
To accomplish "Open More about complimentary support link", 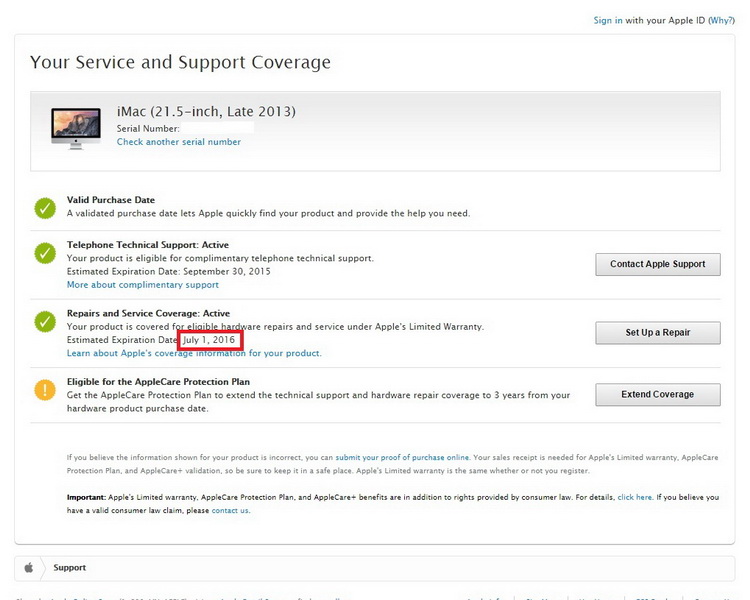I will (x=143, y=285).
